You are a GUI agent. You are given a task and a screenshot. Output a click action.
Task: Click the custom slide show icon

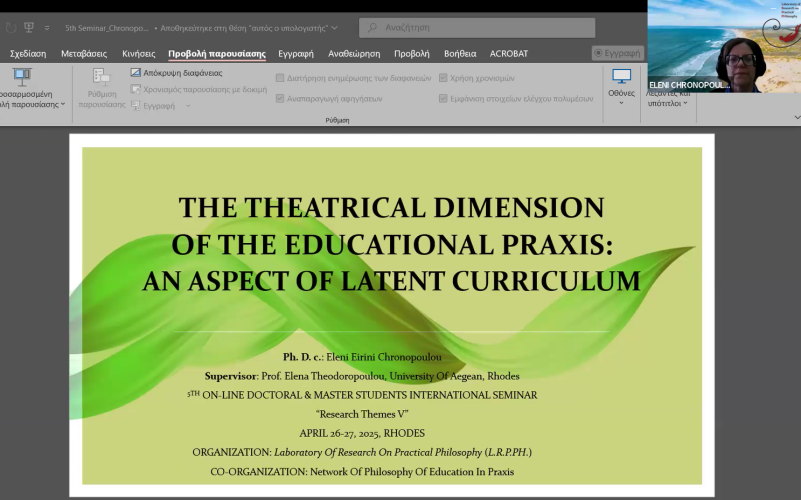point(22,77)
